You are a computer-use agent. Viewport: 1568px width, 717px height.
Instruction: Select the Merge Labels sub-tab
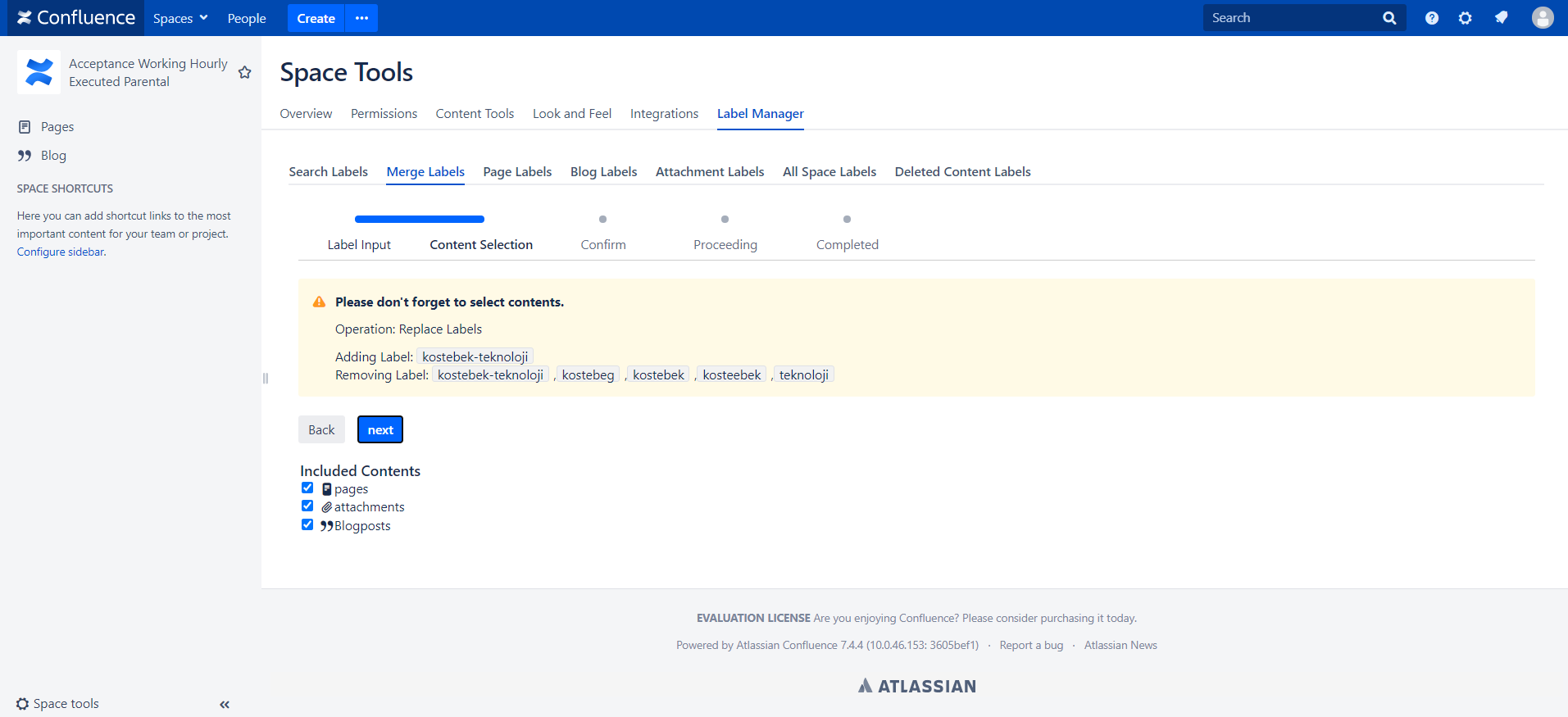[425, 172]
